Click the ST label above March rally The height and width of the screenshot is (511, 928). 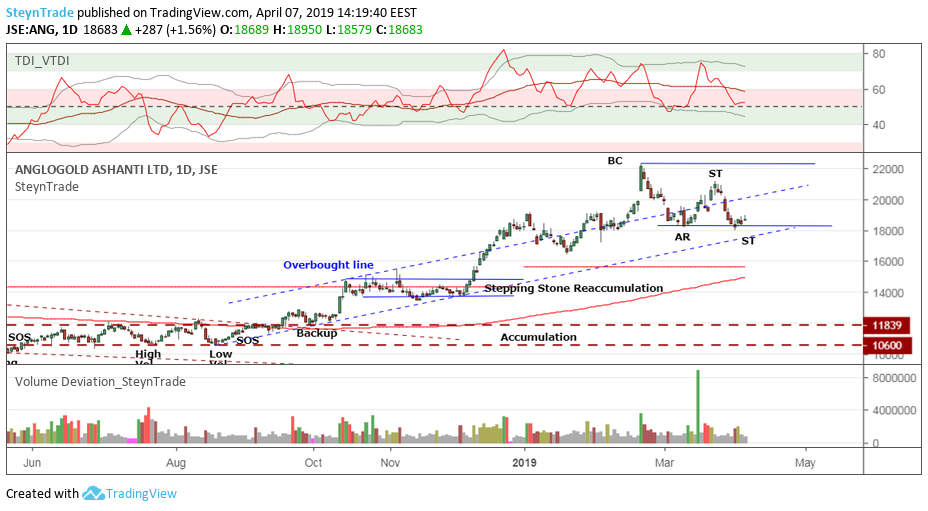[x=716, y=173]
